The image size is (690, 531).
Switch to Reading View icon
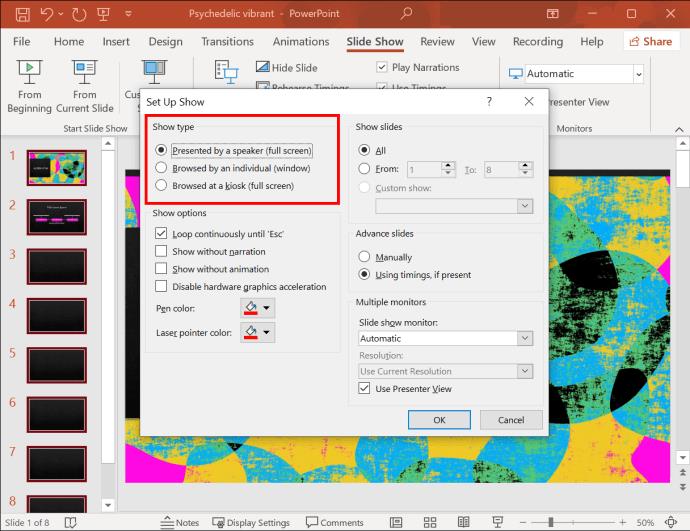pos(463,522)
